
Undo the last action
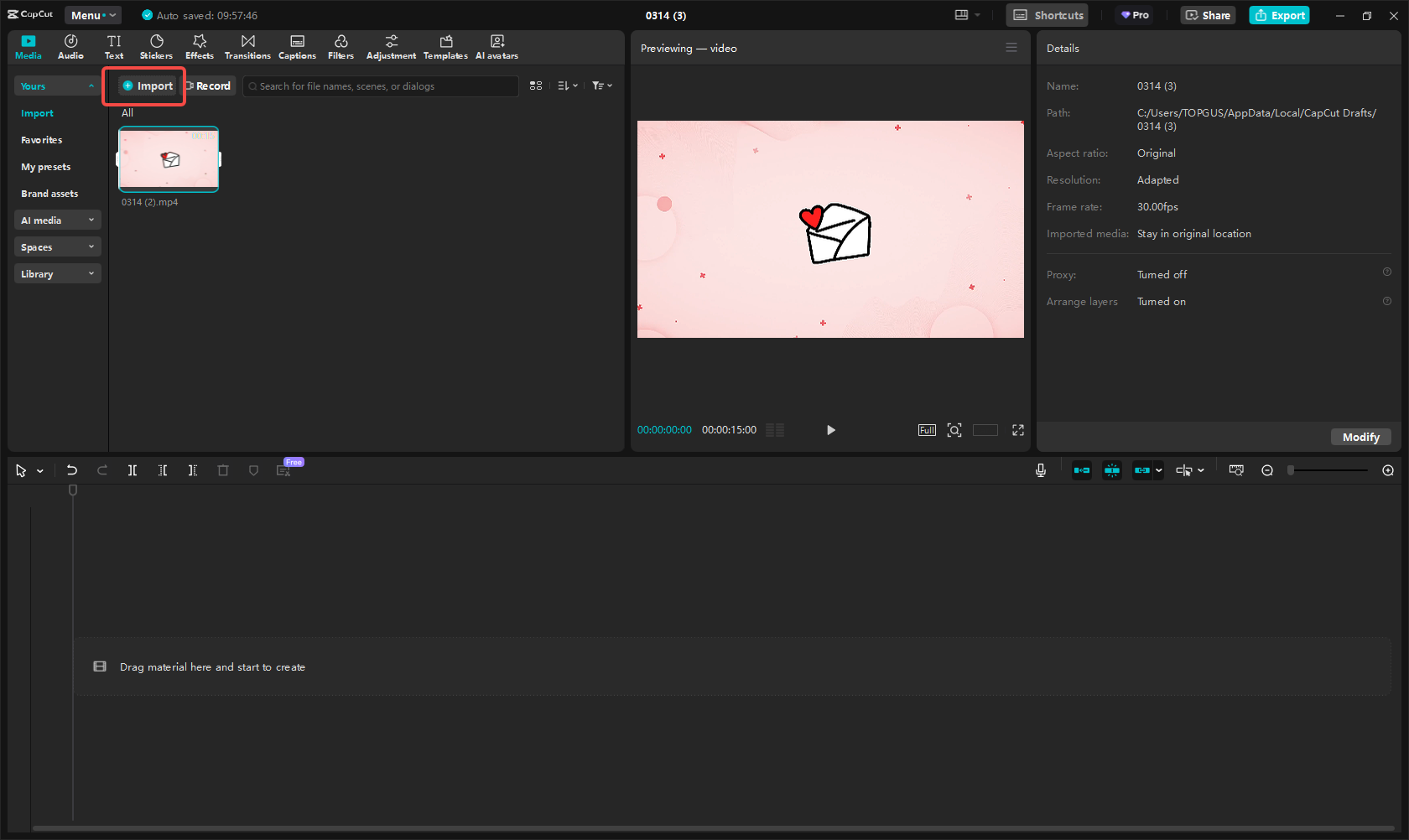(72, 470)
